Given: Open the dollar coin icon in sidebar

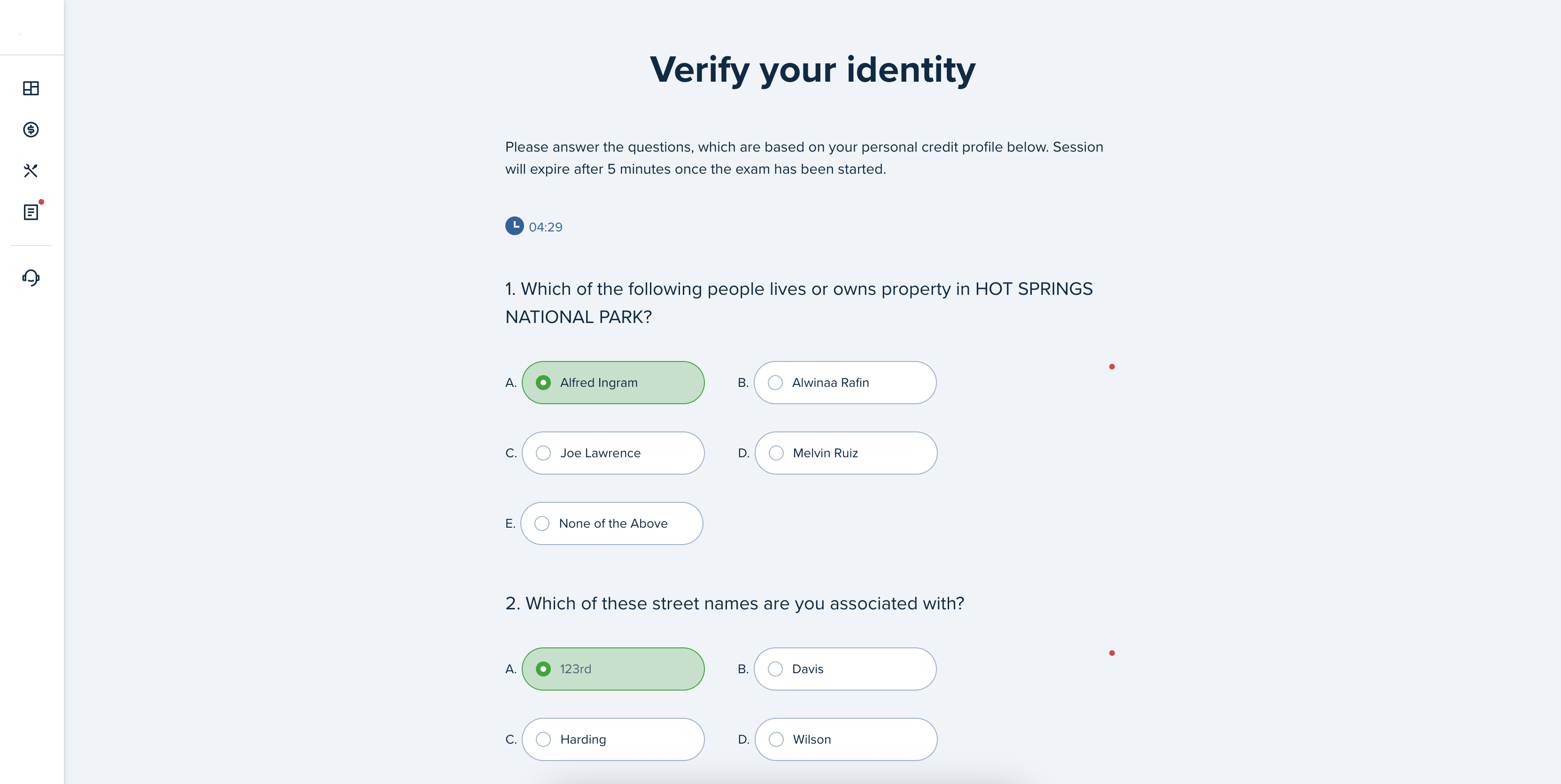Looking at the screenshot, I should pos(31,130).
